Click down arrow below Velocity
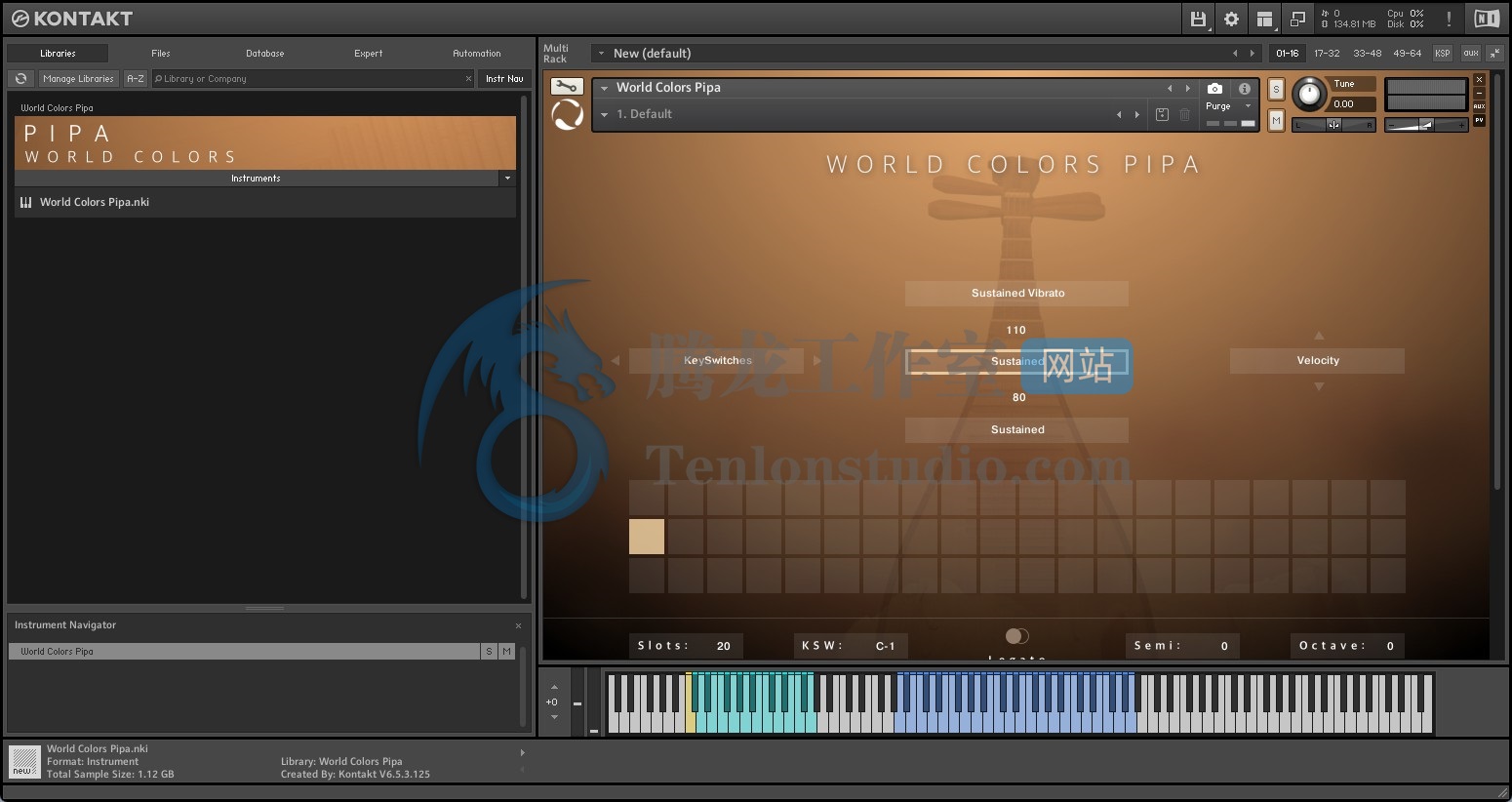Image resolution: width=1512 pixels, height=802 pixels. pos(1319,387)
